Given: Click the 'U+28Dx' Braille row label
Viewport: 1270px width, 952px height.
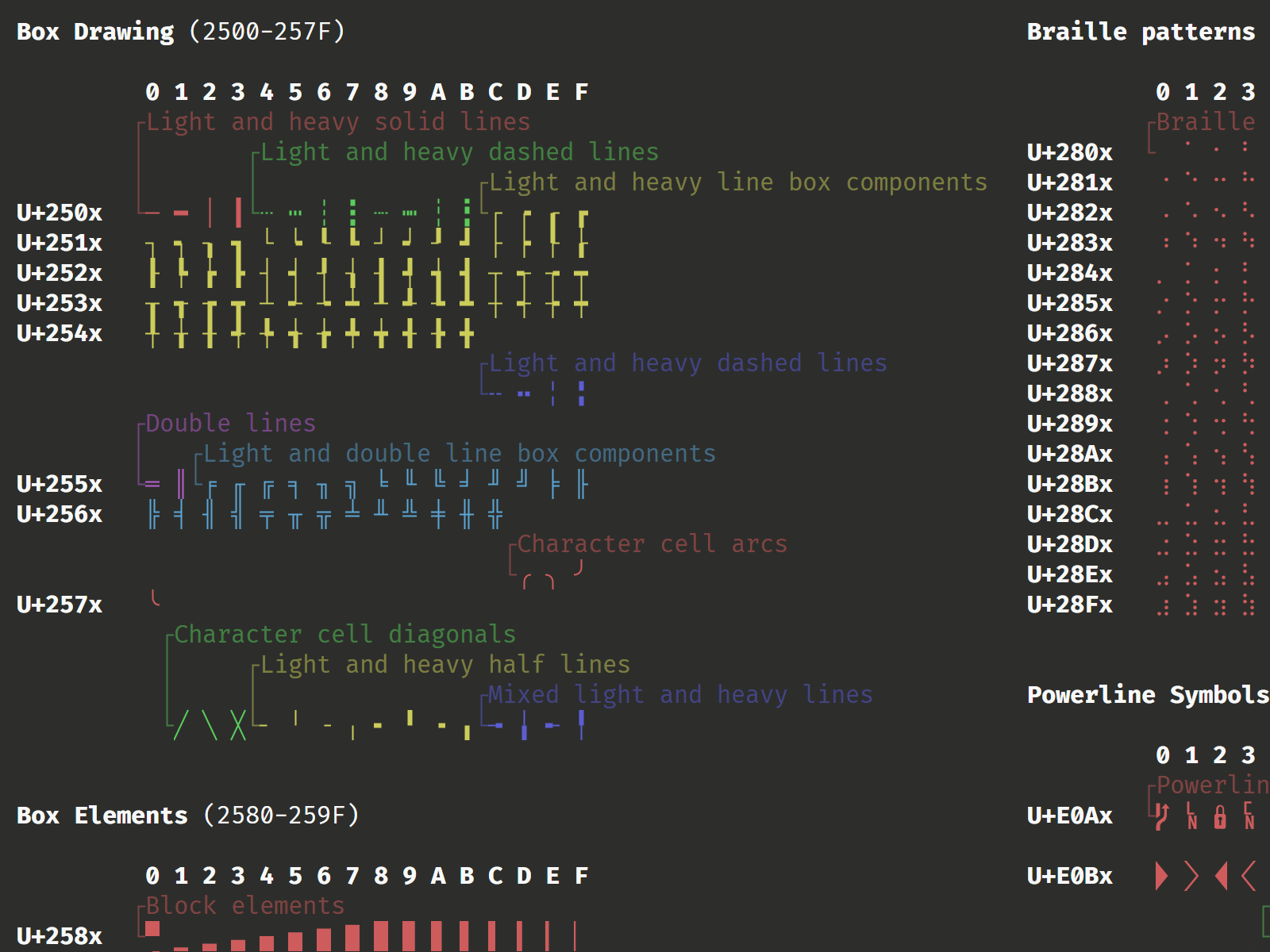Looking at the screenshot, I should click(x=1070, y=544).
